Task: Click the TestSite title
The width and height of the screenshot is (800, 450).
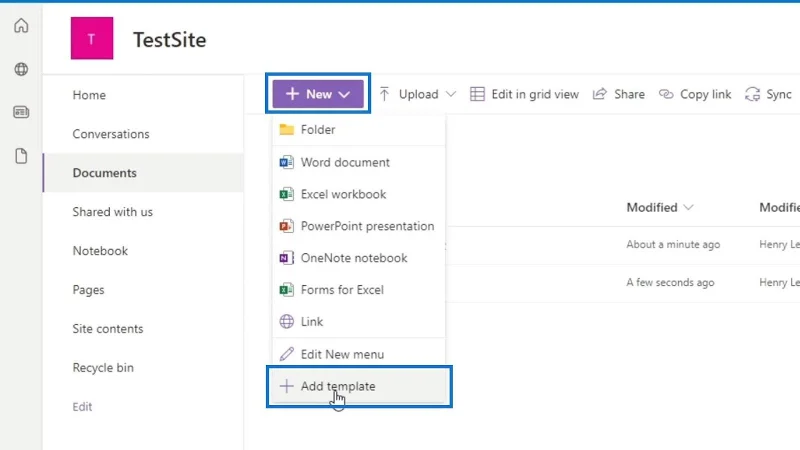Action: [170, 40]
